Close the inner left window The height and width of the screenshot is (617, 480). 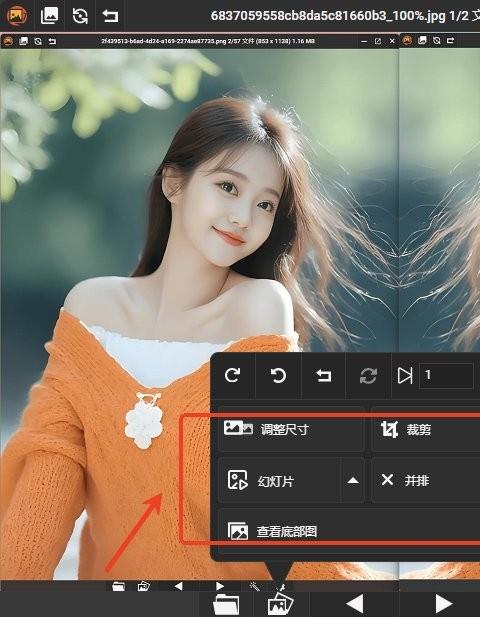(392, 41)
